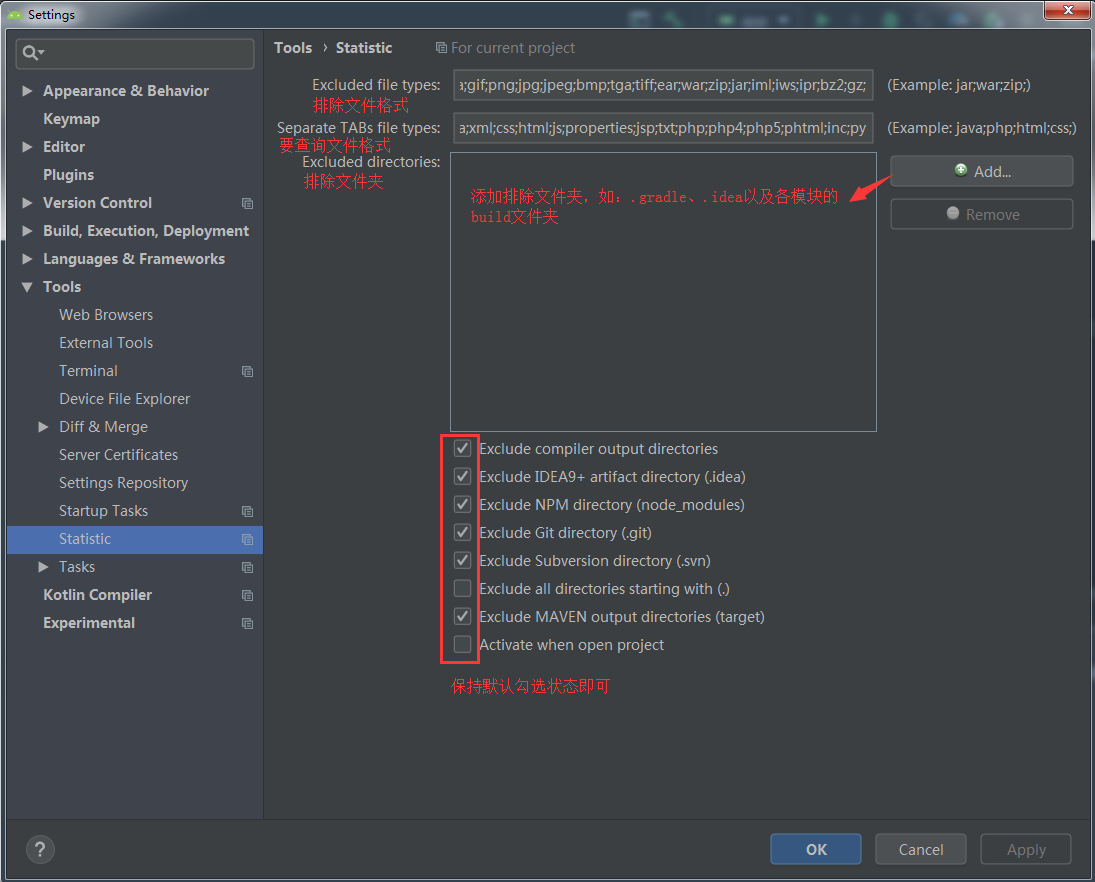This screenshot has width=1095, height=882.
Task: Click the icon next to Kotlin Compiler
Action: (247, 594)
